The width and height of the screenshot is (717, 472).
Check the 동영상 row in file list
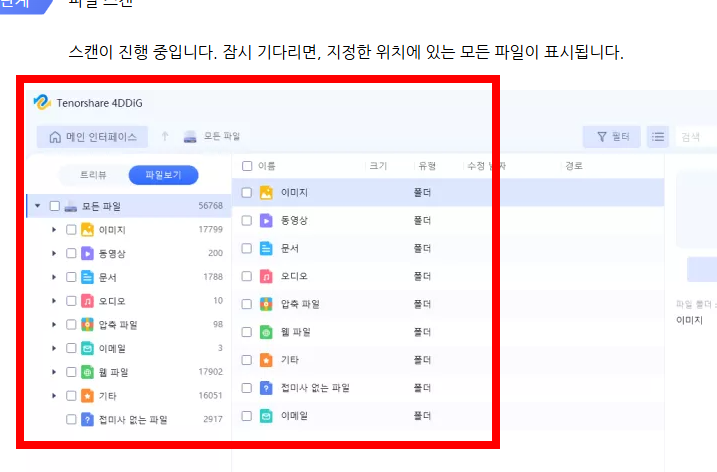point(246,220)
